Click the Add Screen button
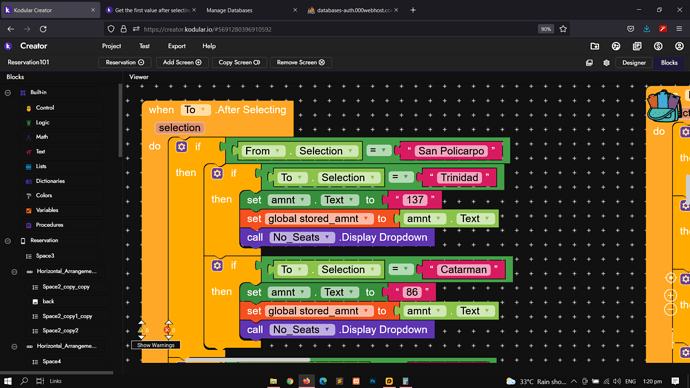 pyautogui.click(x=182, y=62)
